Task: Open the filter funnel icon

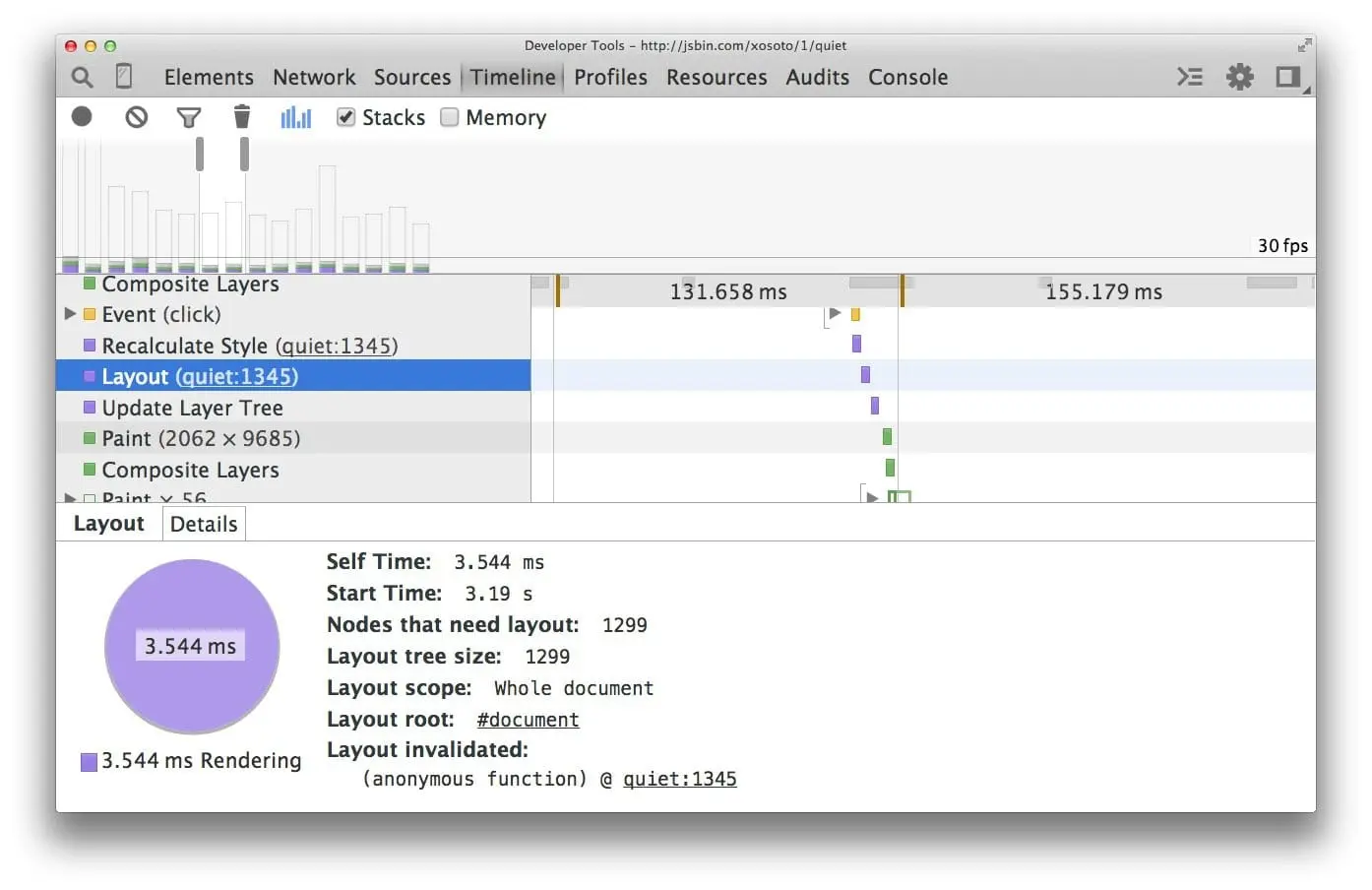Action: point(189,118)
